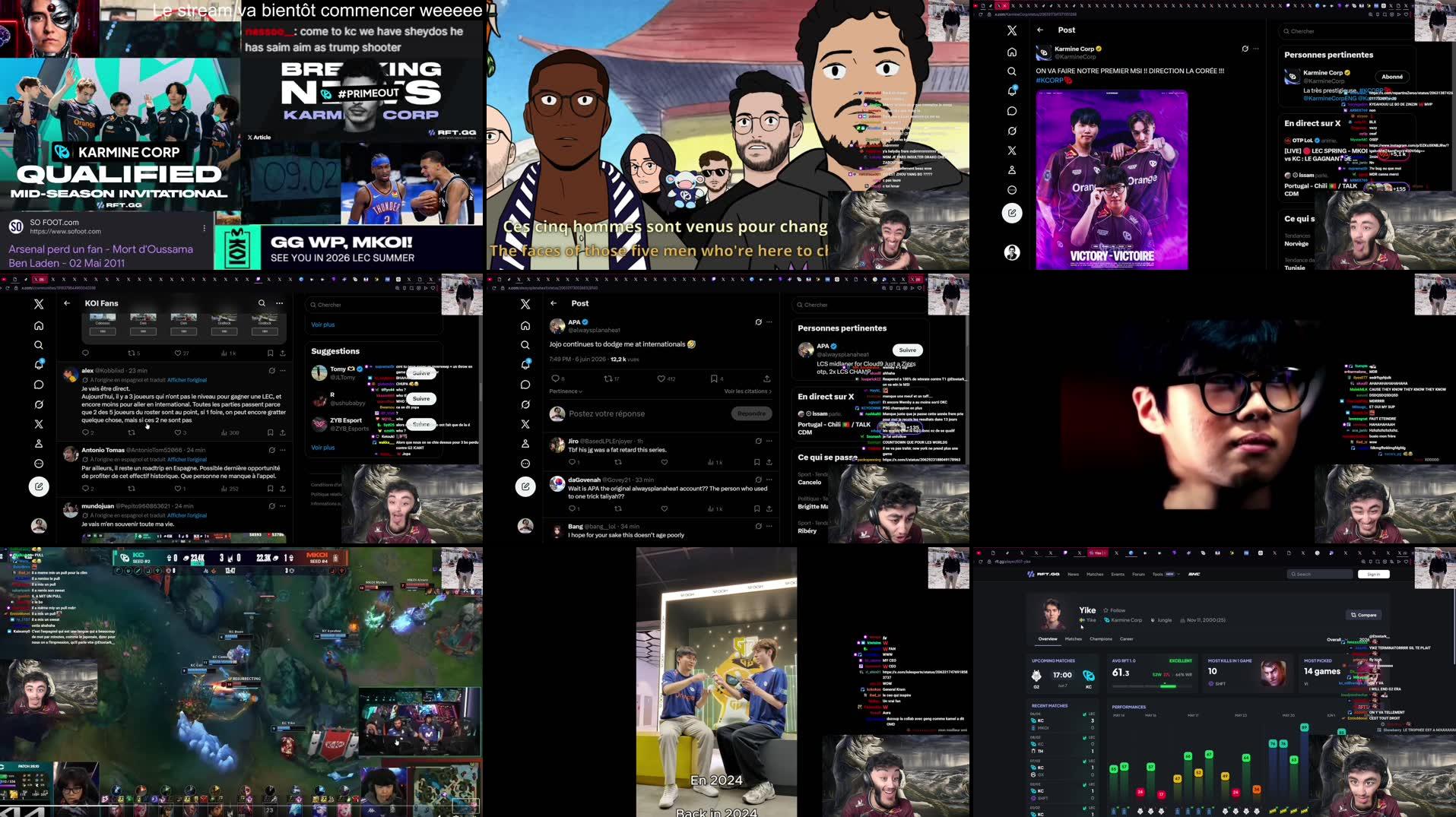Click Grok icon on Jiro's reply
1456x817 pixels.
tap(758, 441)
